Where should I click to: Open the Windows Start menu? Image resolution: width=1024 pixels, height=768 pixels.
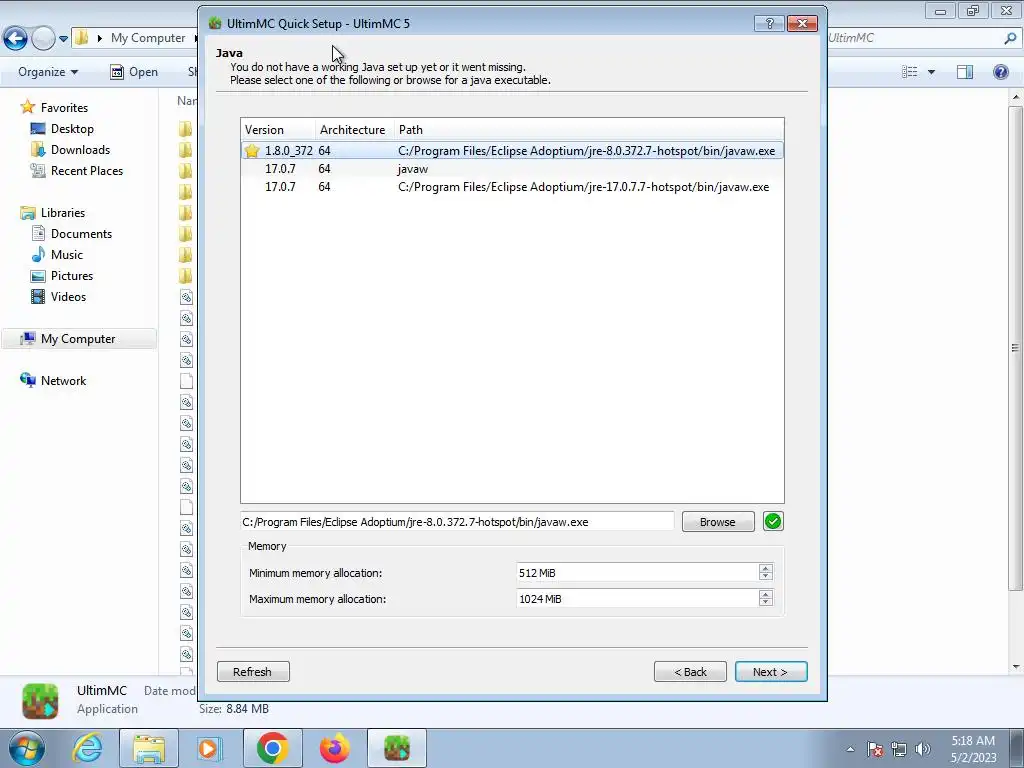click(x=26, y=748)
